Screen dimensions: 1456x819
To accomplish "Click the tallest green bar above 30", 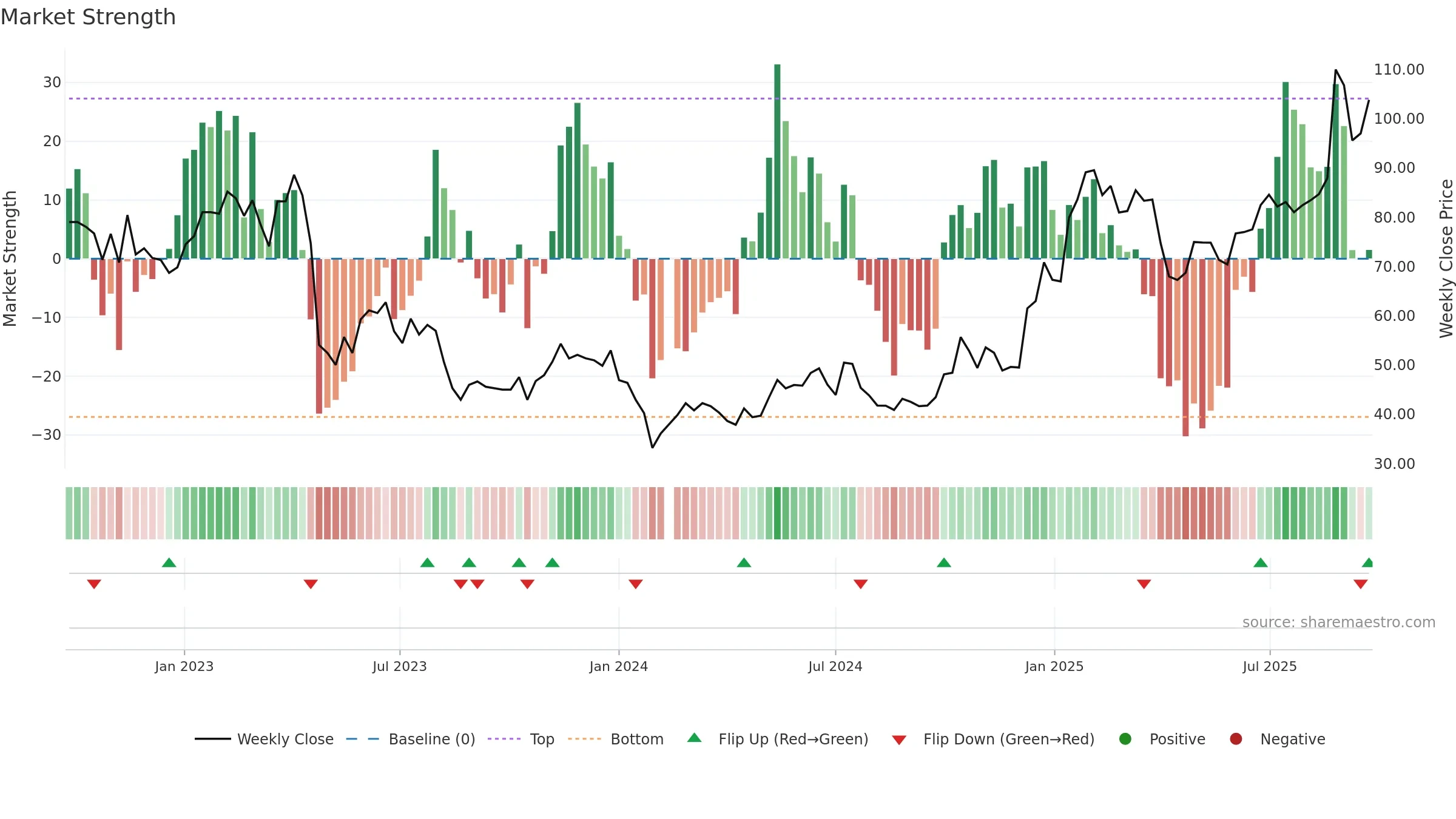I will (x=777, y=161).
